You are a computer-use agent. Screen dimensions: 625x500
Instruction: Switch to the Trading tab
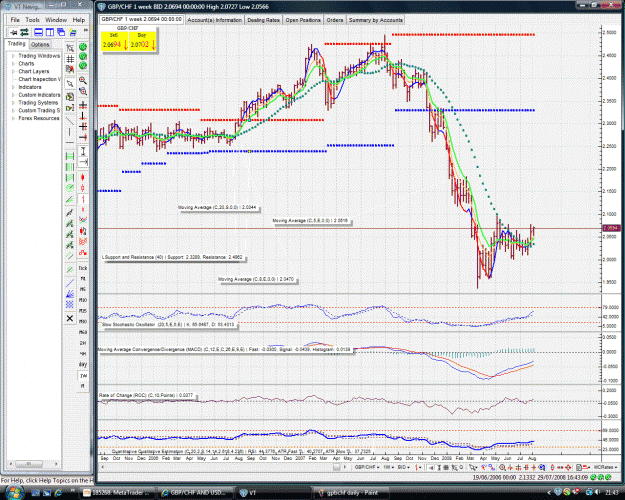tap(16, 43)
